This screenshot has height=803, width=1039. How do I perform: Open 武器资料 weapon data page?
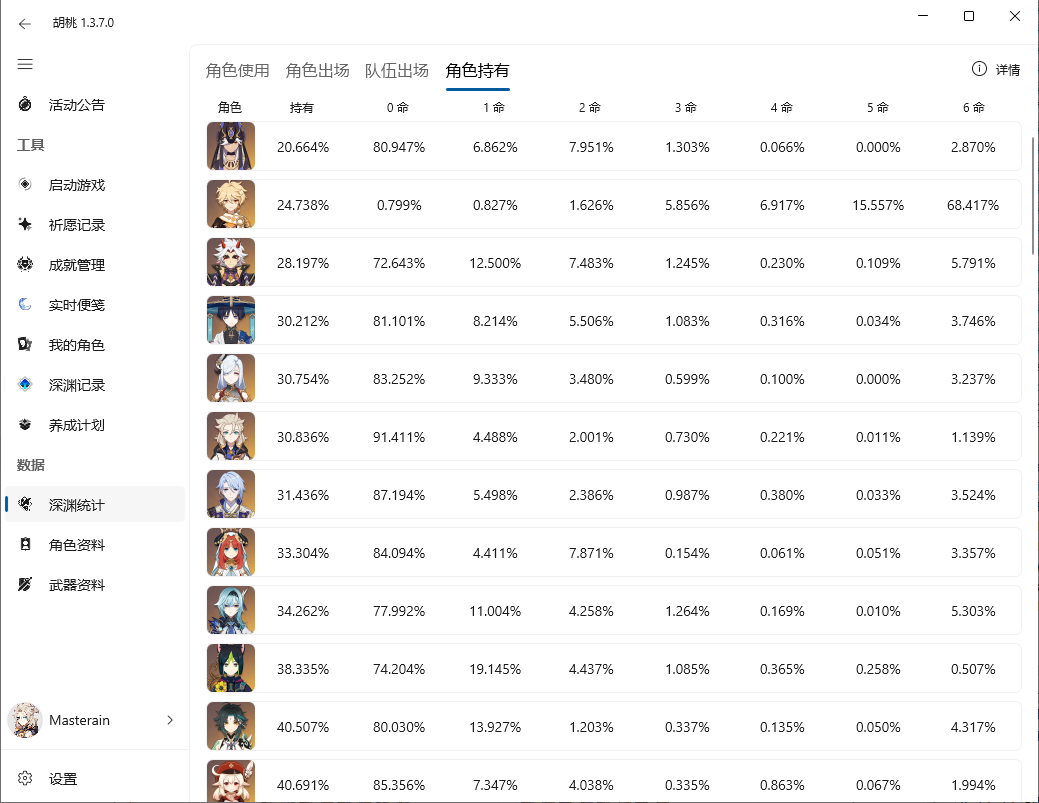(x=76, y=585)
